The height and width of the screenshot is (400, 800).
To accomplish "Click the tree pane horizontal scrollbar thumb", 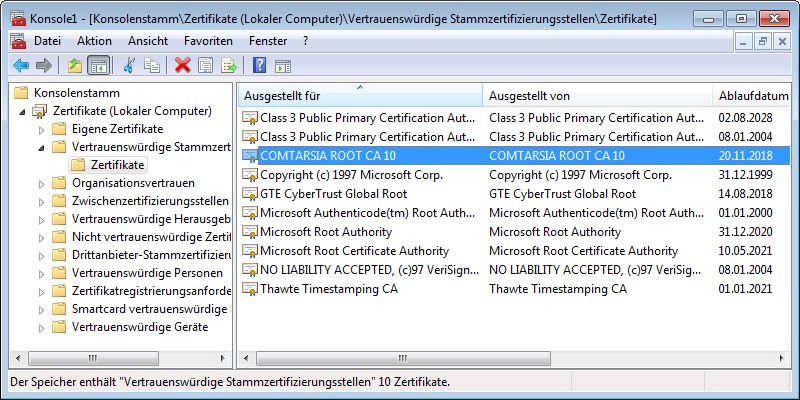I will coord(92,358).
